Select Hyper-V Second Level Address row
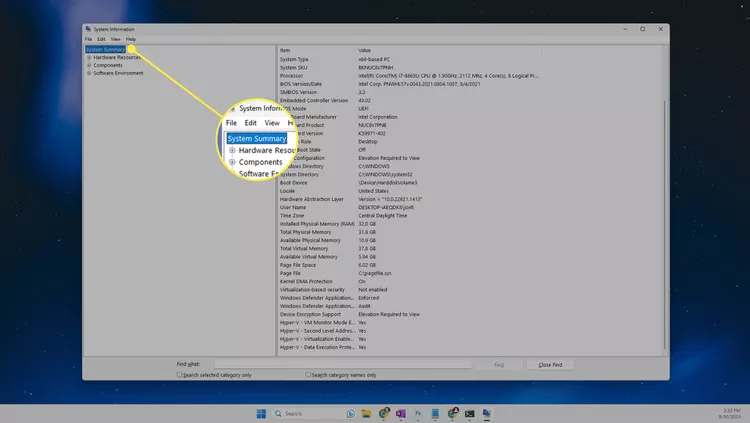 click(471, 331)
